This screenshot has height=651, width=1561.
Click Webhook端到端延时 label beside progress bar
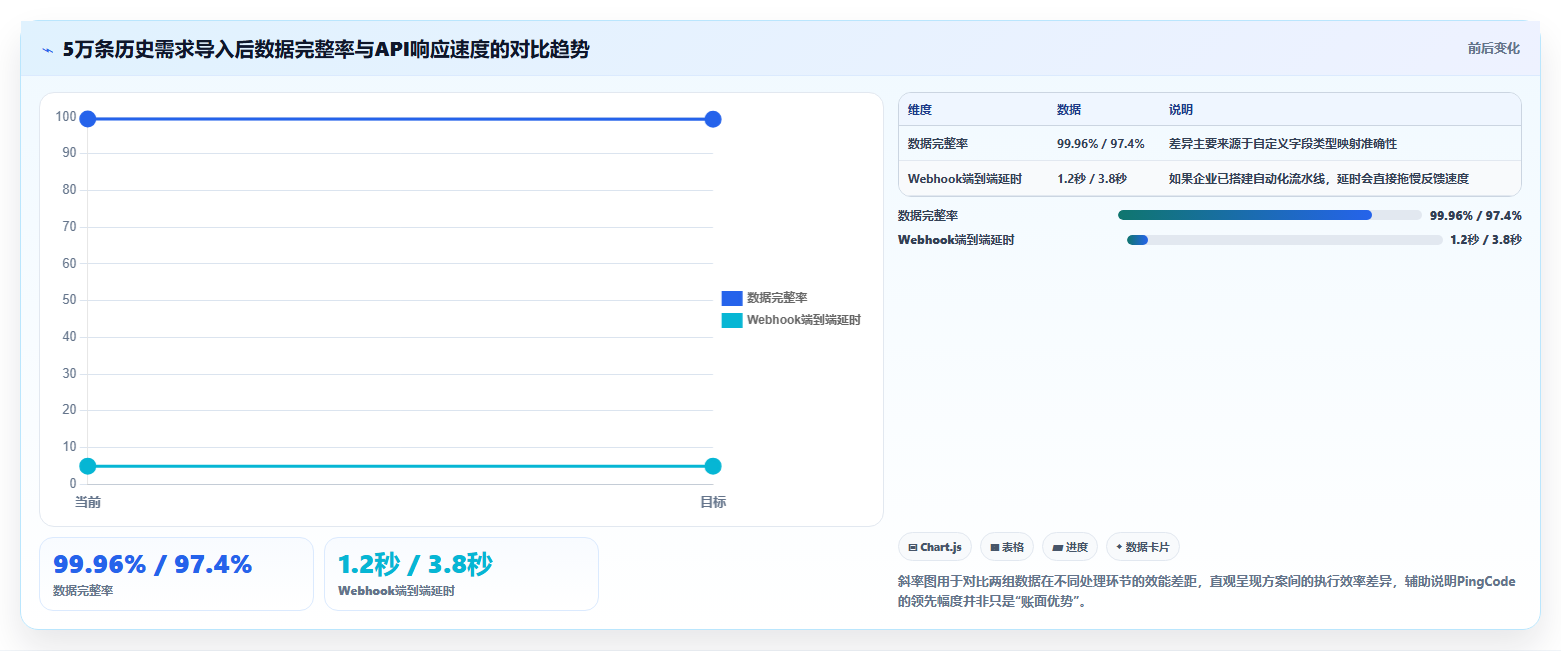click(x=956, y=240)
